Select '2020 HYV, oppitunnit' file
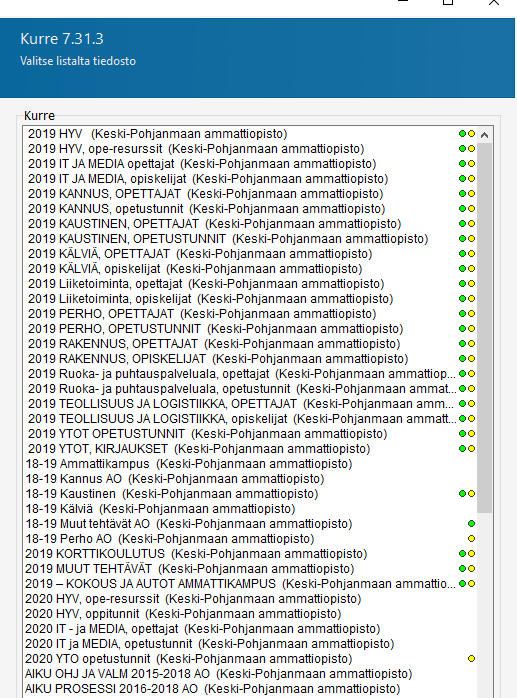The image size is (517, 698). (x=250, y=613)
